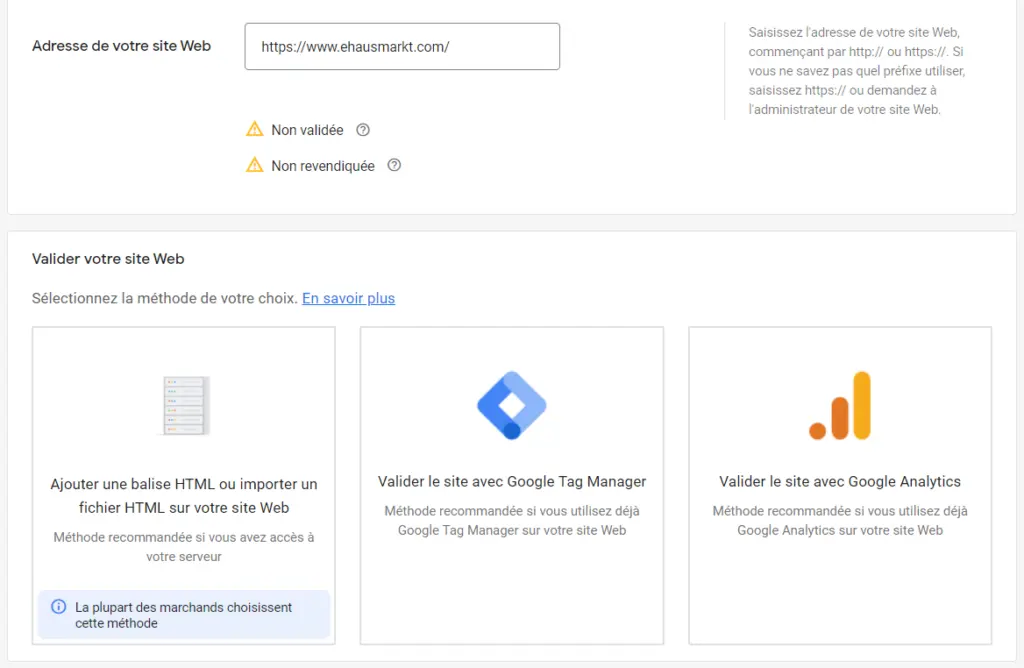Open the En savoir plus link
The height and width of the screenshot is (668, 1024).
click(348, 298)
